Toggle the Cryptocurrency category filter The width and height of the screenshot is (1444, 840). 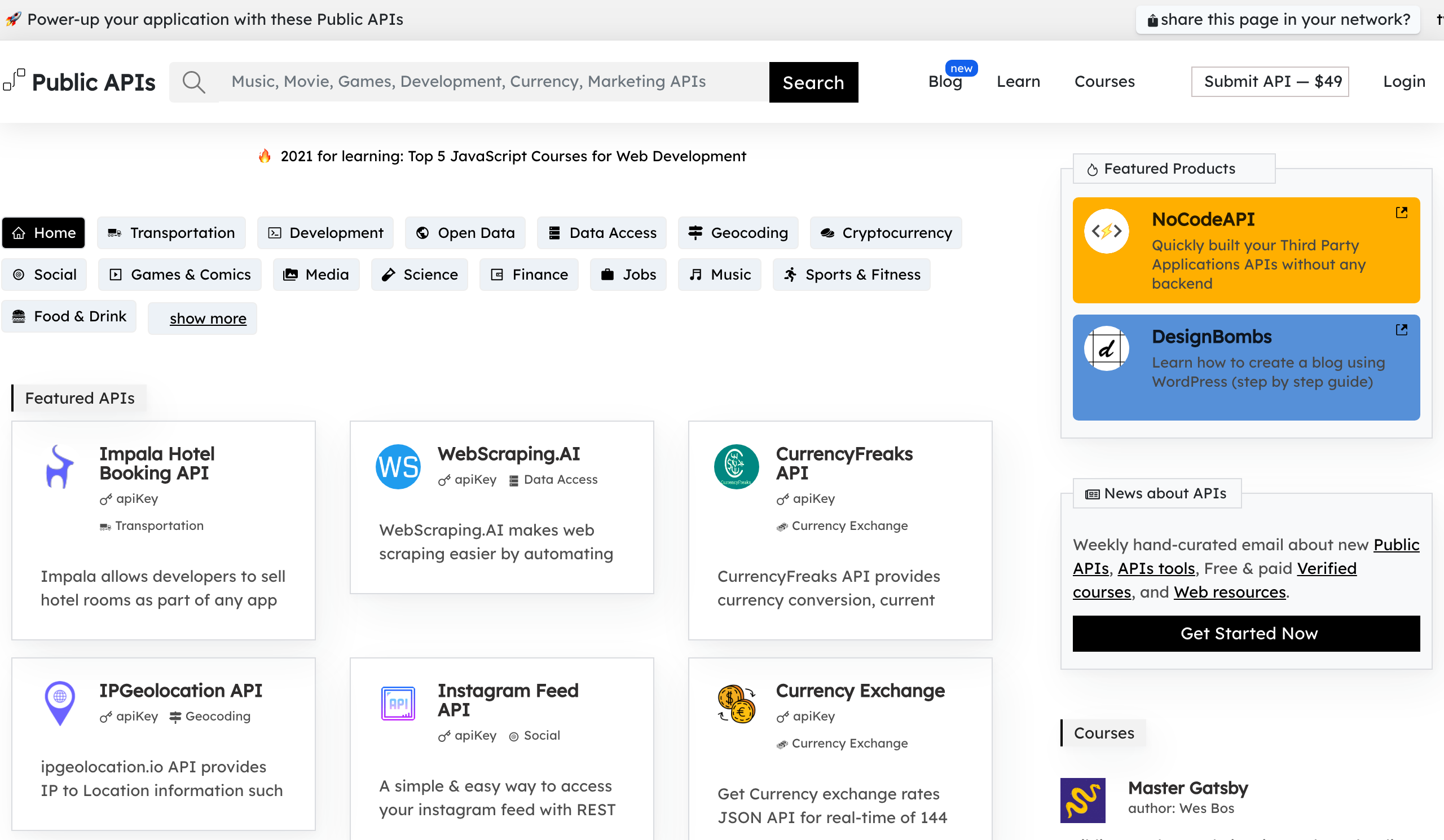[x=886, y=232]
